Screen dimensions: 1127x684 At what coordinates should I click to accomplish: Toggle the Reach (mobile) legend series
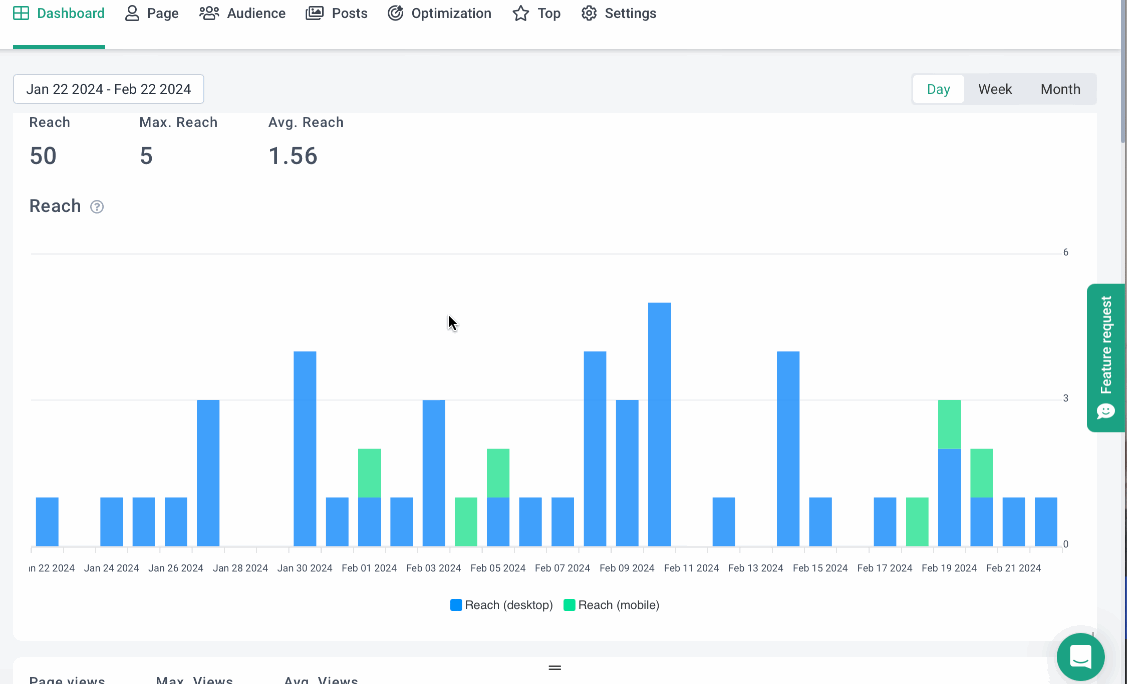(611, 605)
